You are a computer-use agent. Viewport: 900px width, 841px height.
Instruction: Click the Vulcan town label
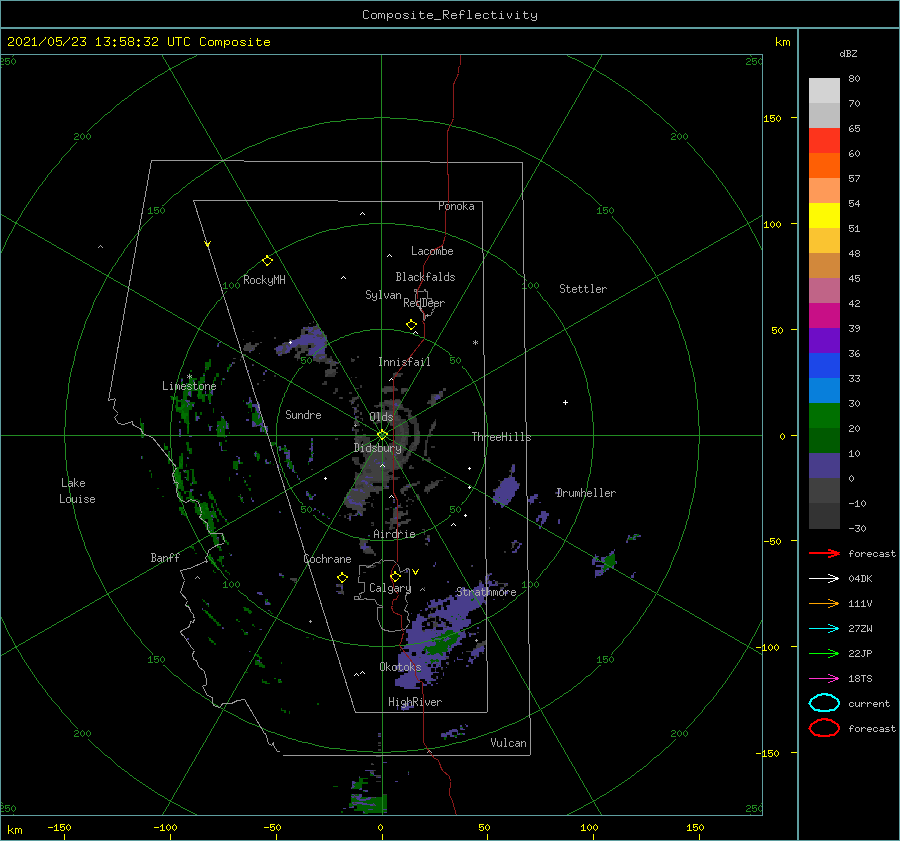click(509, 743)
